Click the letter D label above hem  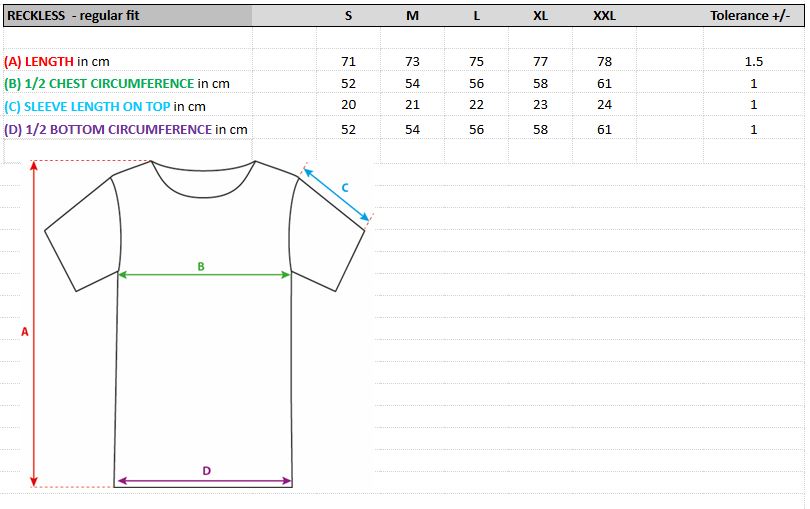pos(207,470)
